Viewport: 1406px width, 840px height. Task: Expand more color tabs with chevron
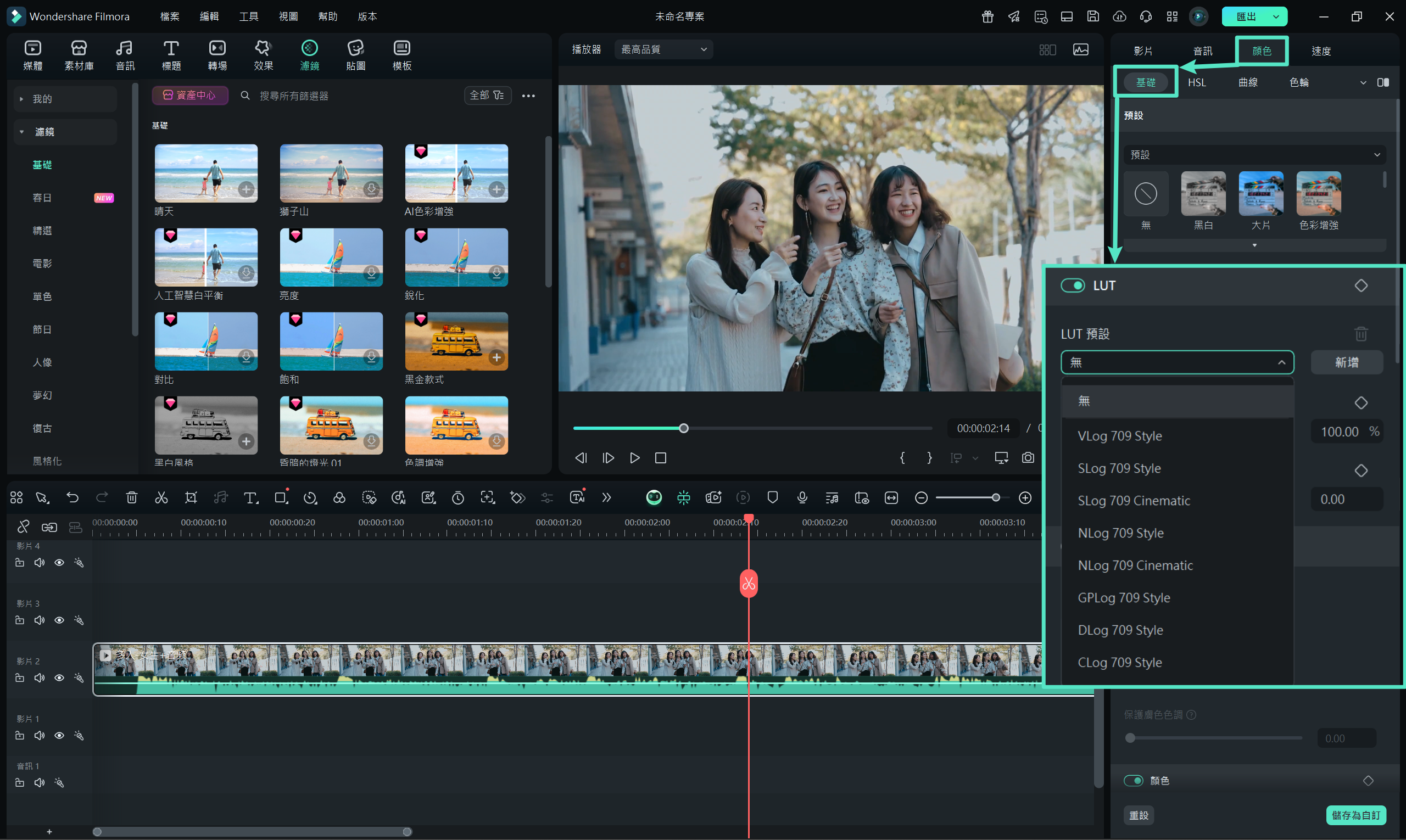1363,83
